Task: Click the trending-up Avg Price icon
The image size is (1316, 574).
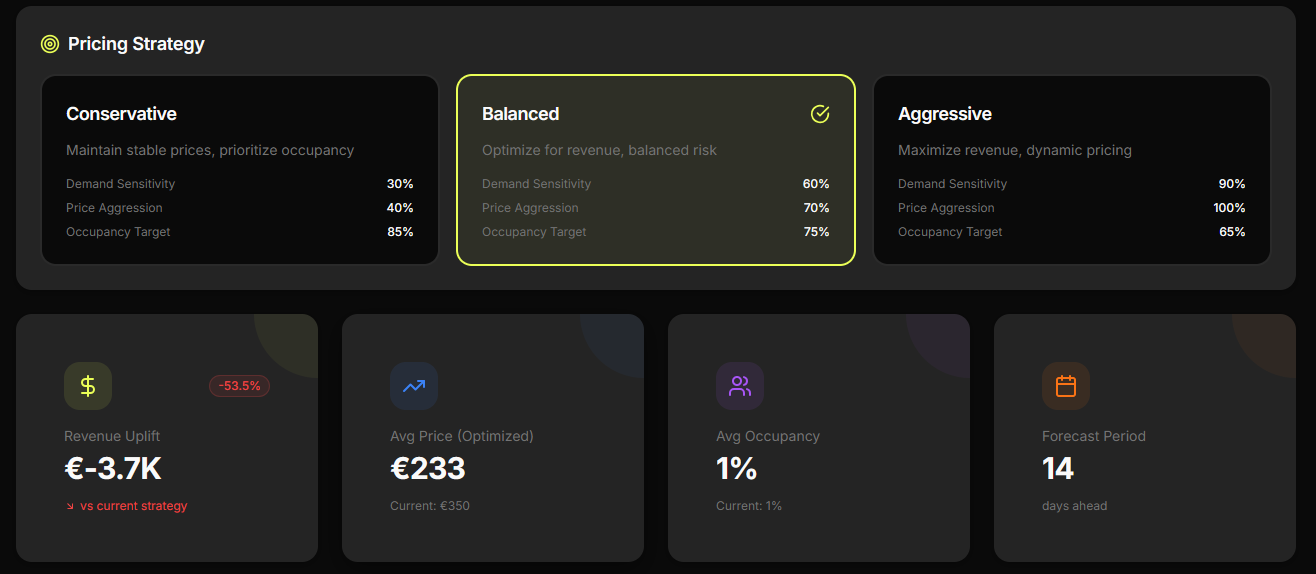Action: coord(414,386)
